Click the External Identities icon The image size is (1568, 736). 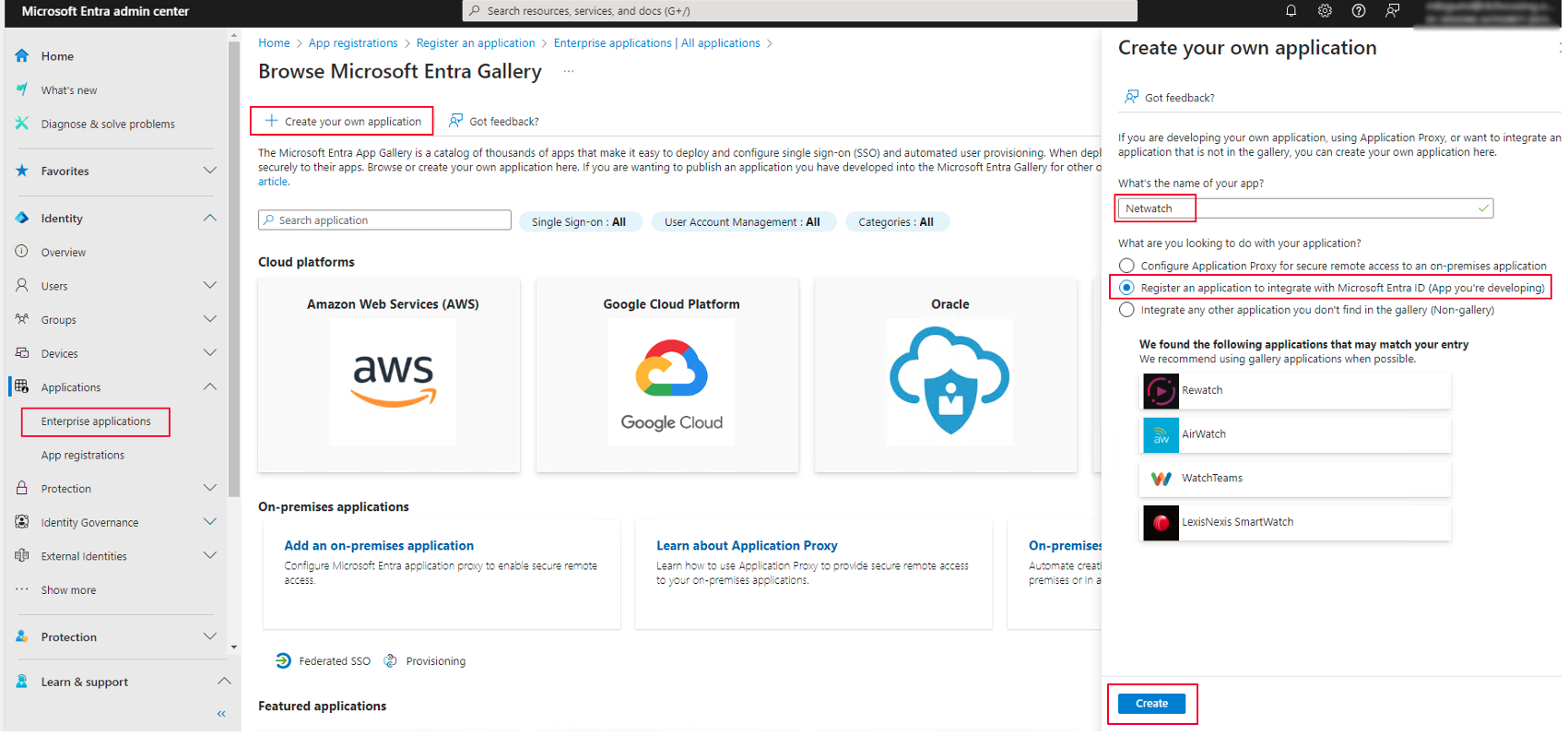click(22, 555)
